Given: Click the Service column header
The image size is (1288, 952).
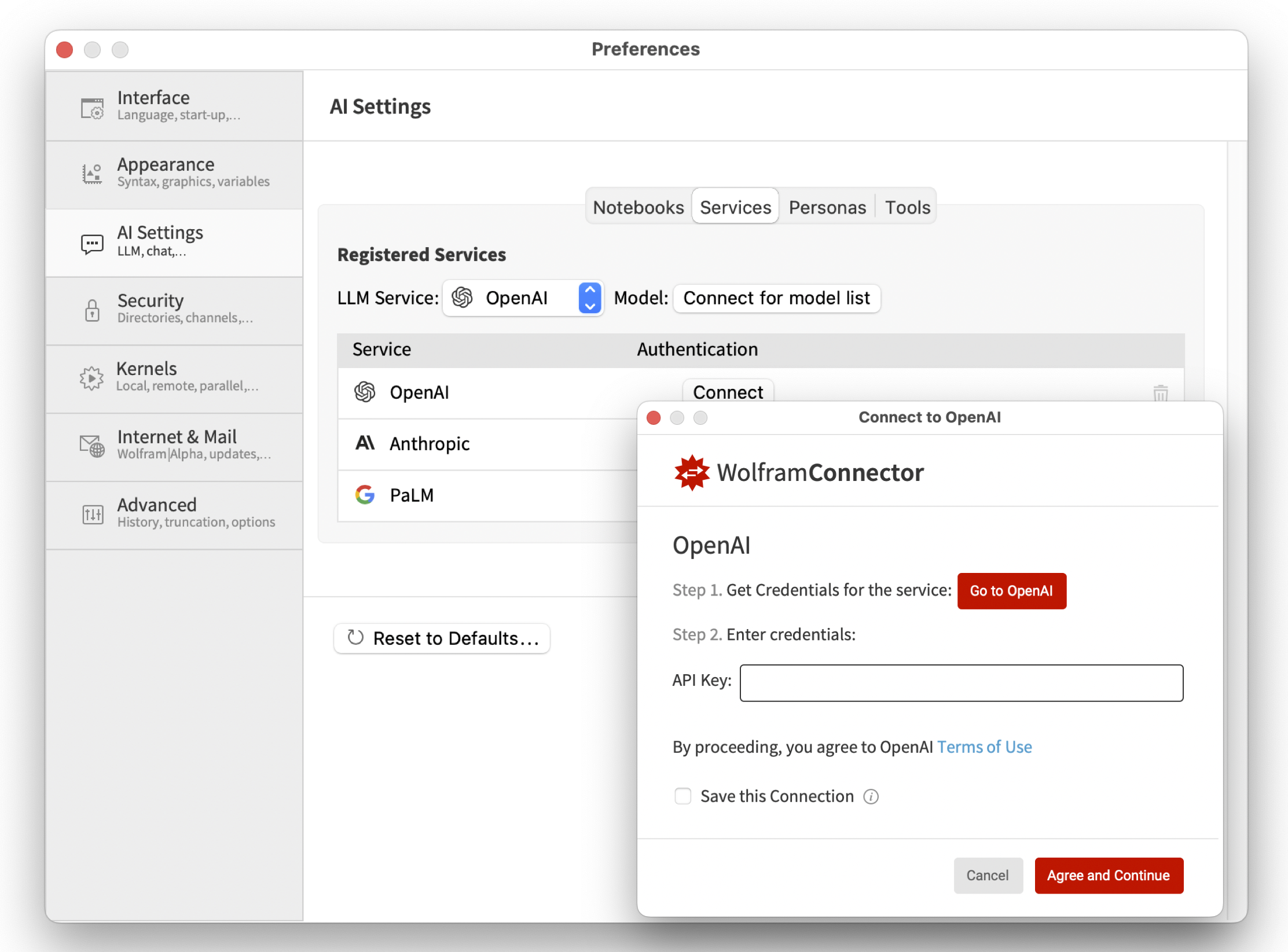Looking at the screenshot, I should tap(381, 350).
